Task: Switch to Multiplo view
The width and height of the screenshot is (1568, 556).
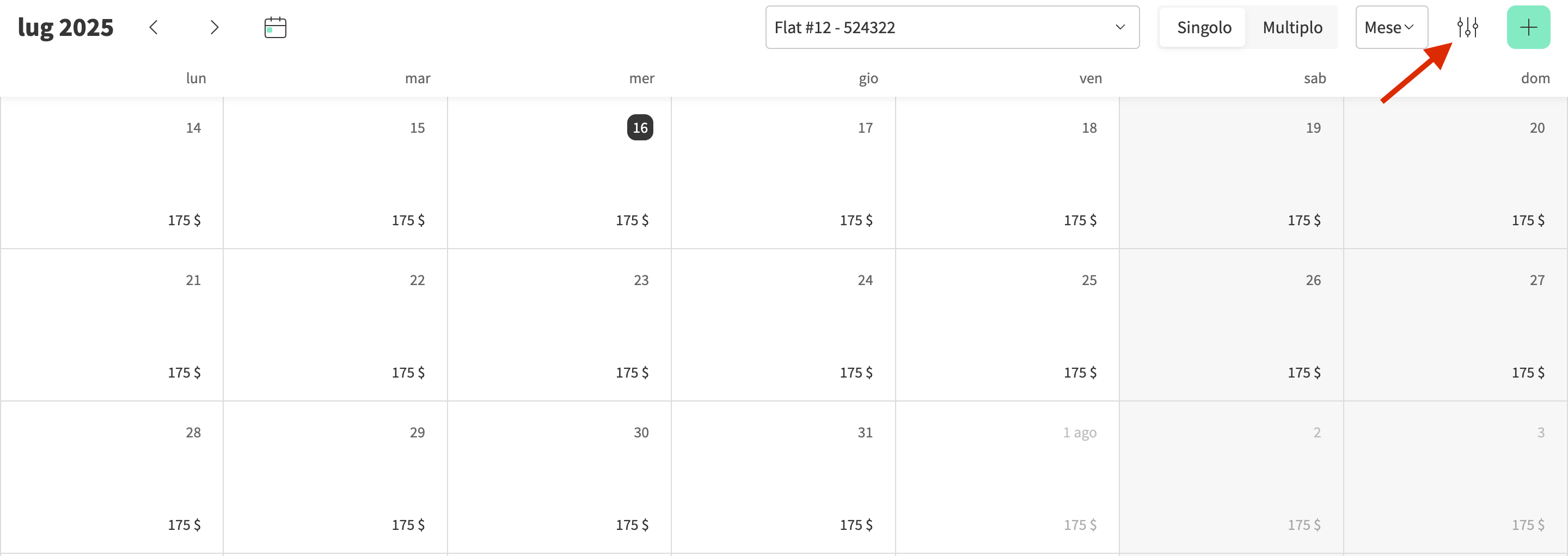Action: [1293, 27]
